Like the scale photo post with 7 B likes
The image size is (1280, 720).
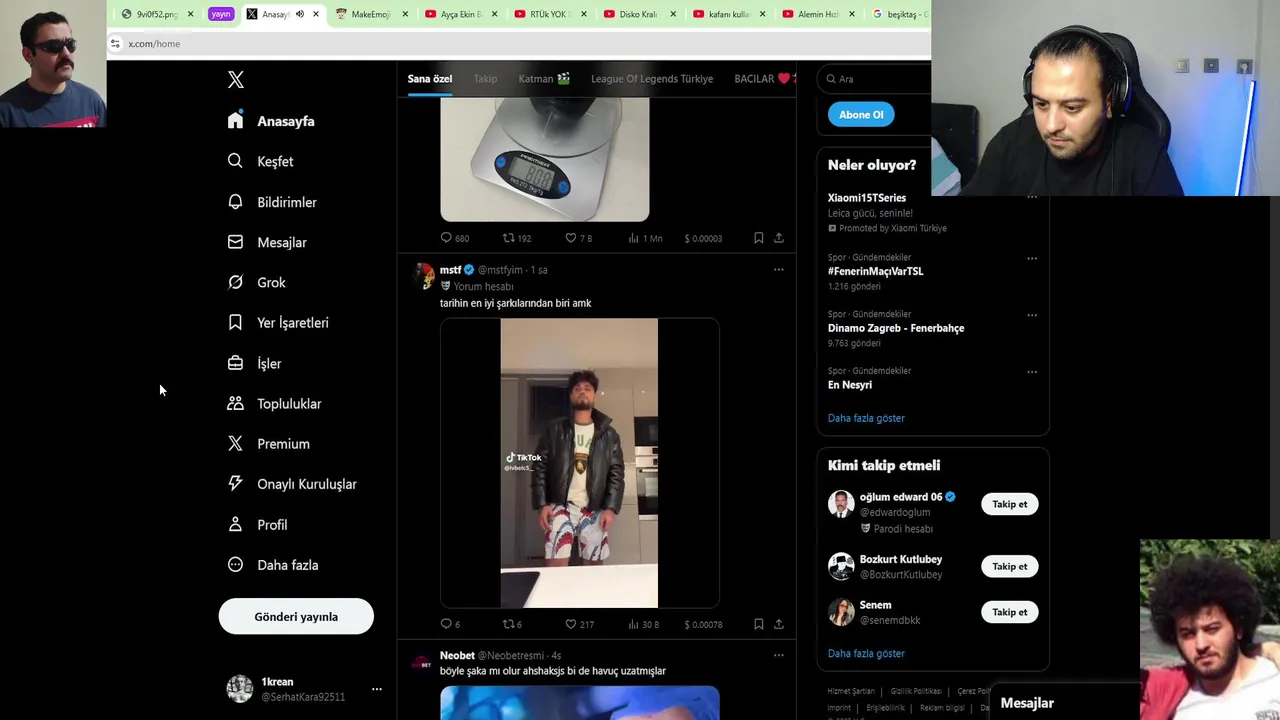point(571,238)
